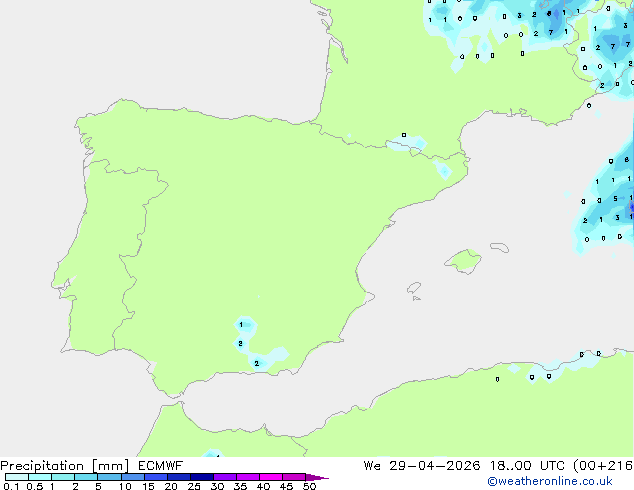This screenshot has height=490, width=634.
Task: Click the "40" legend scale value
Action: [263, 486]
